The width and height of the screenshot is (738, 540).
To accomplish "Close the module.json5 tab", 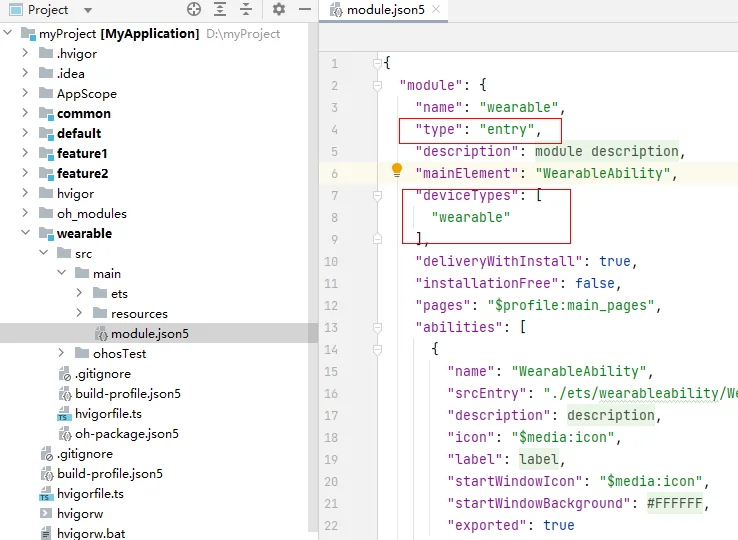I will 436,9.
